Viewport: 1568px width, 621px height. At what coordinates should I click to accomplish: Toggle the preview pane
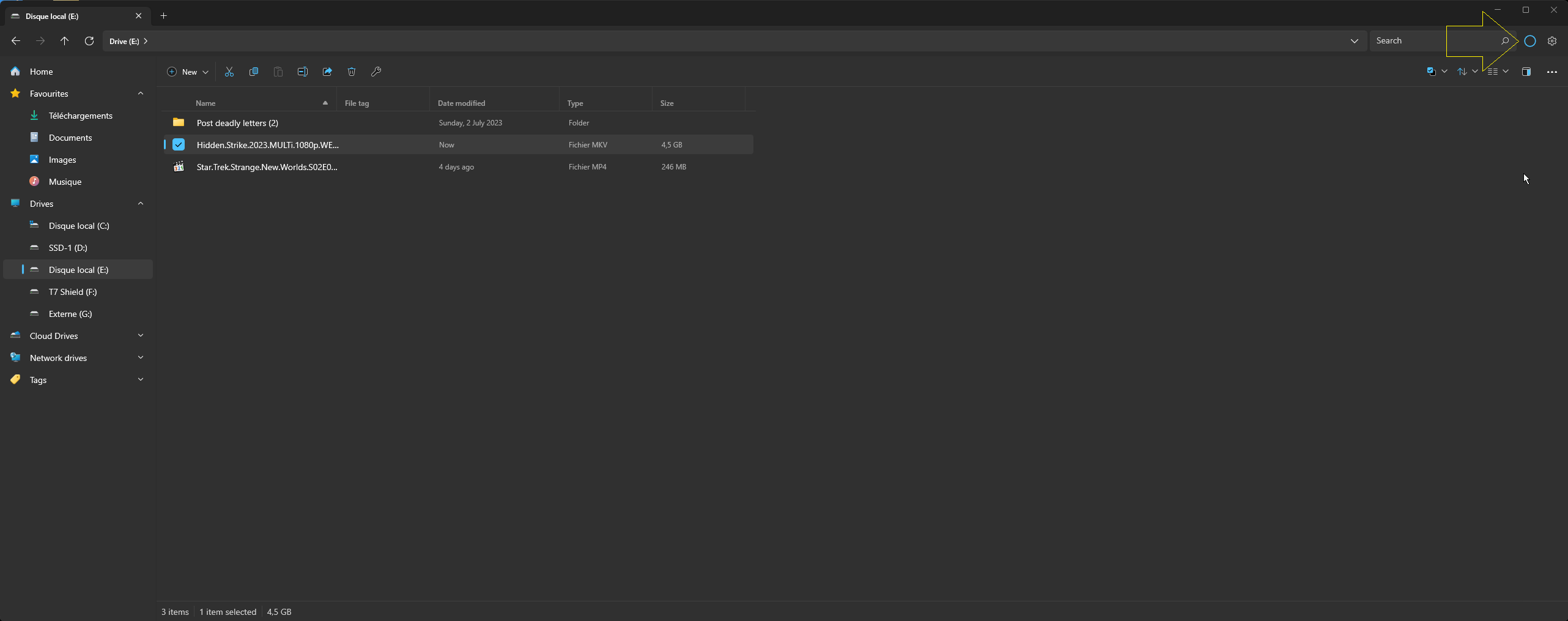click(x=1526, y=72)
